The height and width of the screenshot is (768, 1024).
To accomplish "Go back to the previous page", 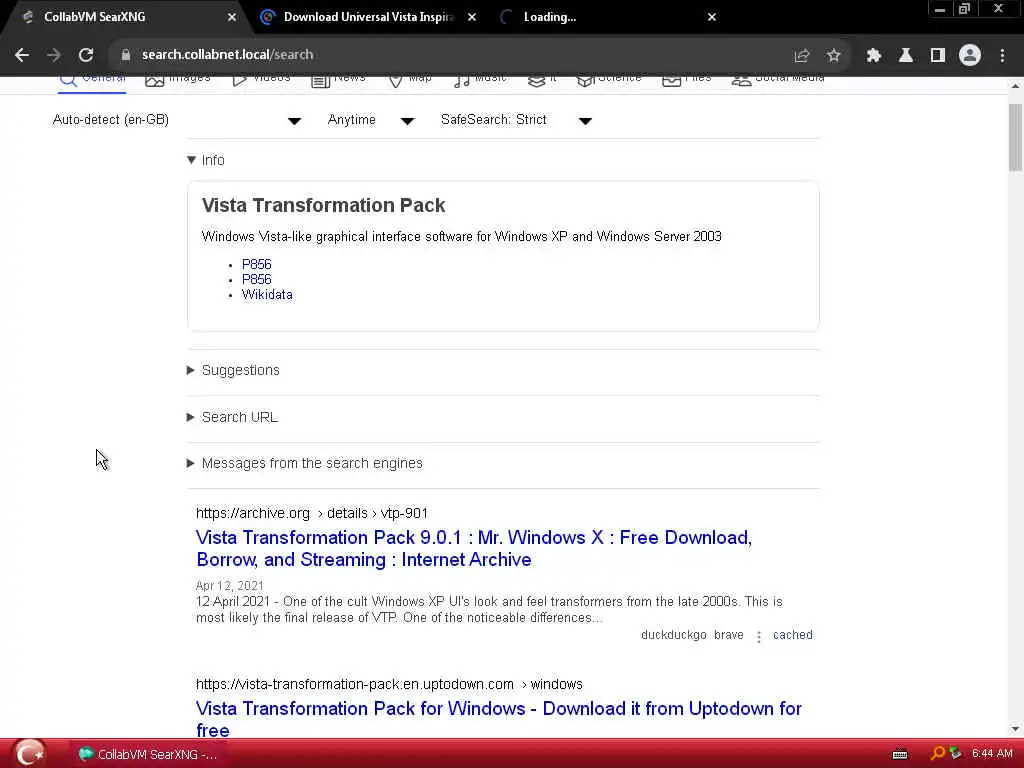I will (x=22, y=55).
